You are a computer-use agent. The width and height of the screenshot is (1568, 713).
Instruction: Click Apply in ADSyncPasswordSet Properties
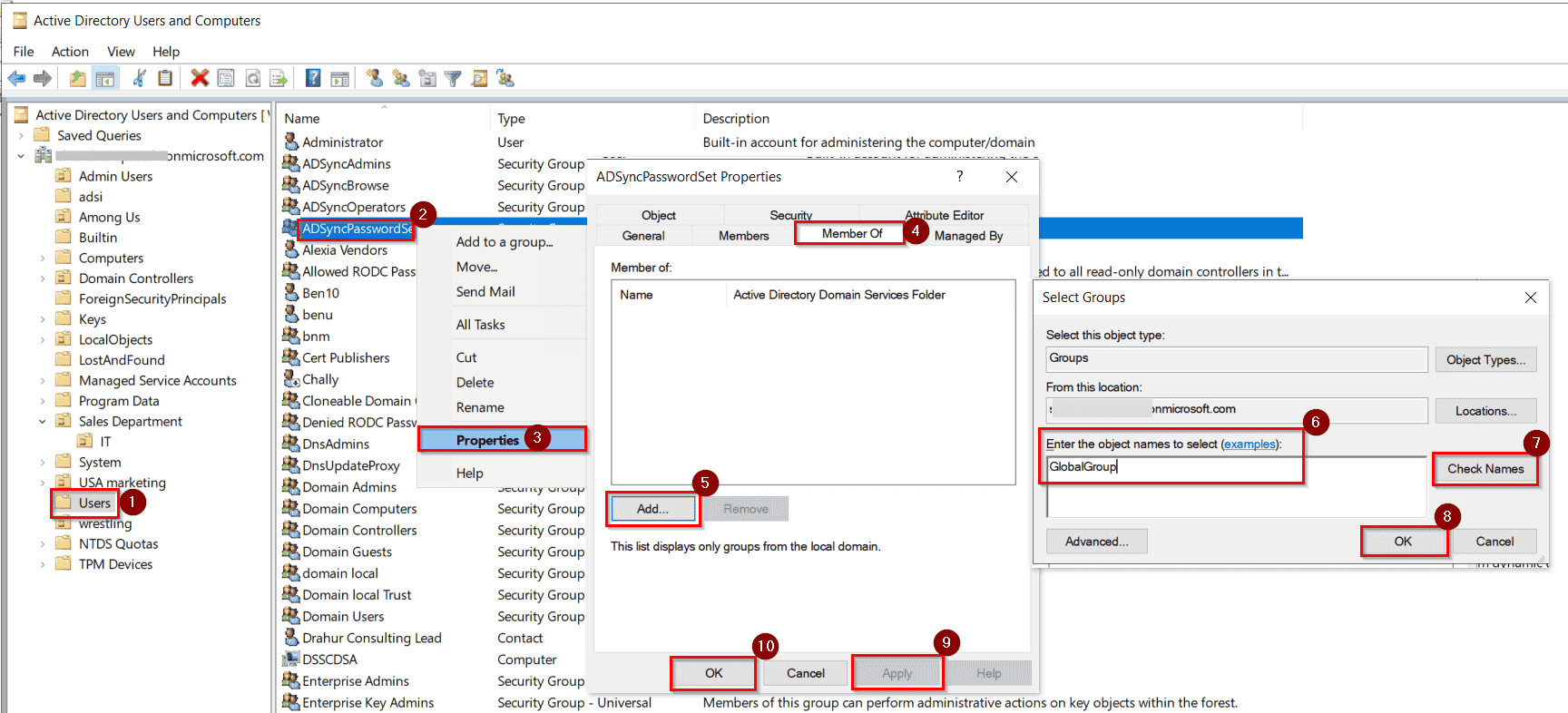(x=897, y=673)
